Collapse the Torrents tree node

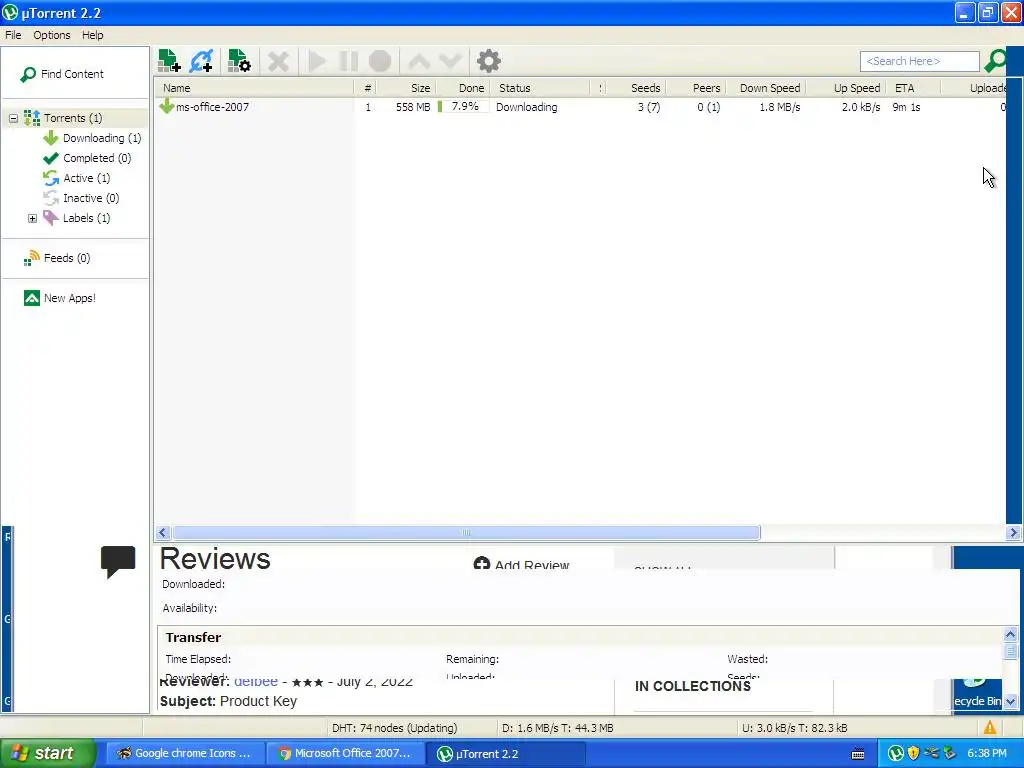(13, 118)
